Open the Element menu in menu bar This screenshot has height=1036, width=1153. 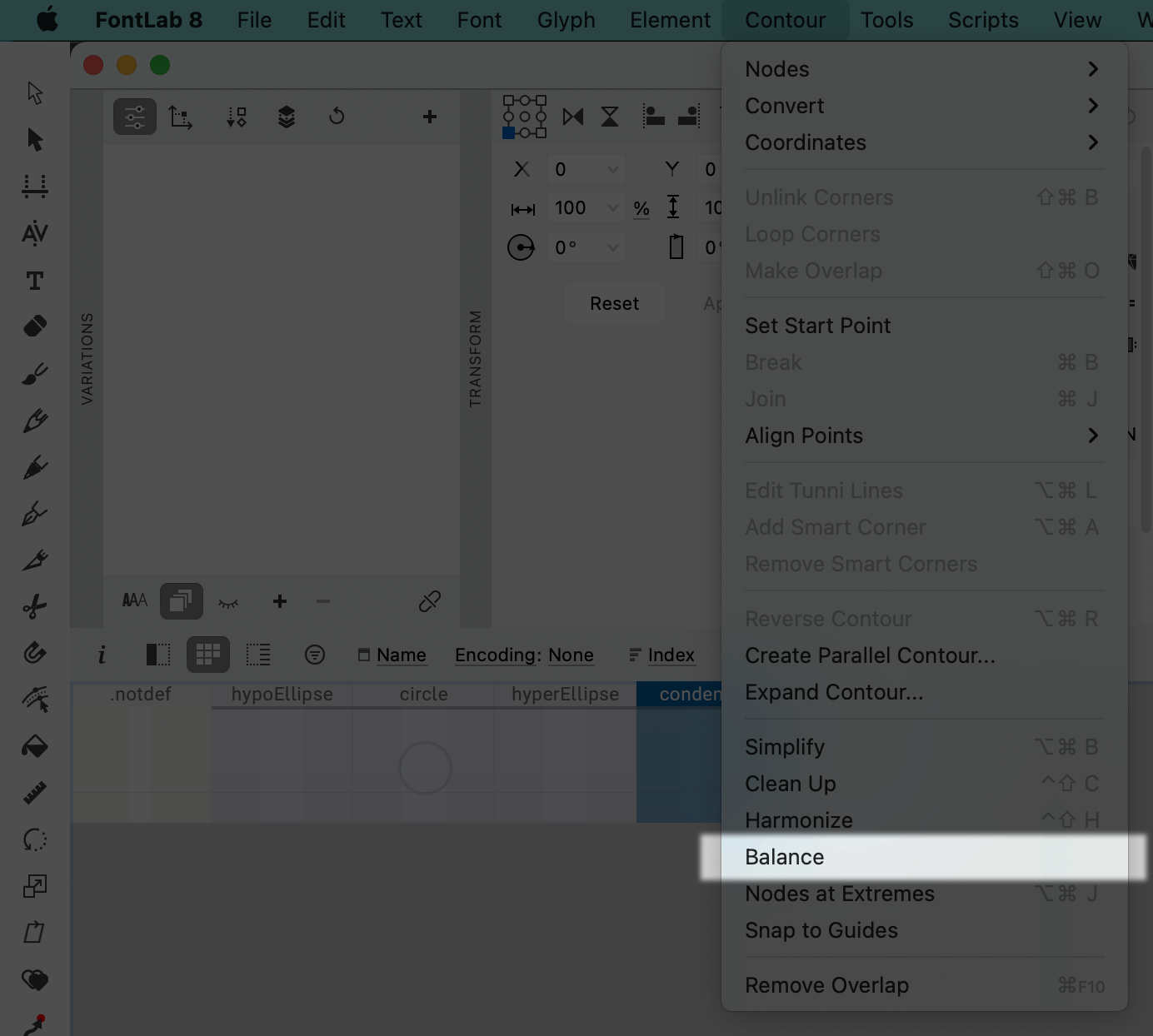[x=671, y=20]
